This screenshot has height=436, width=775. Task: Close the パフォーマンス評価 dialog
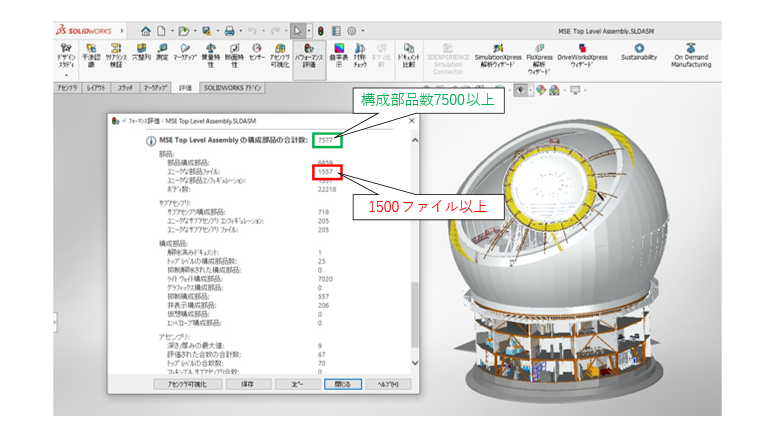pos(412,121)
